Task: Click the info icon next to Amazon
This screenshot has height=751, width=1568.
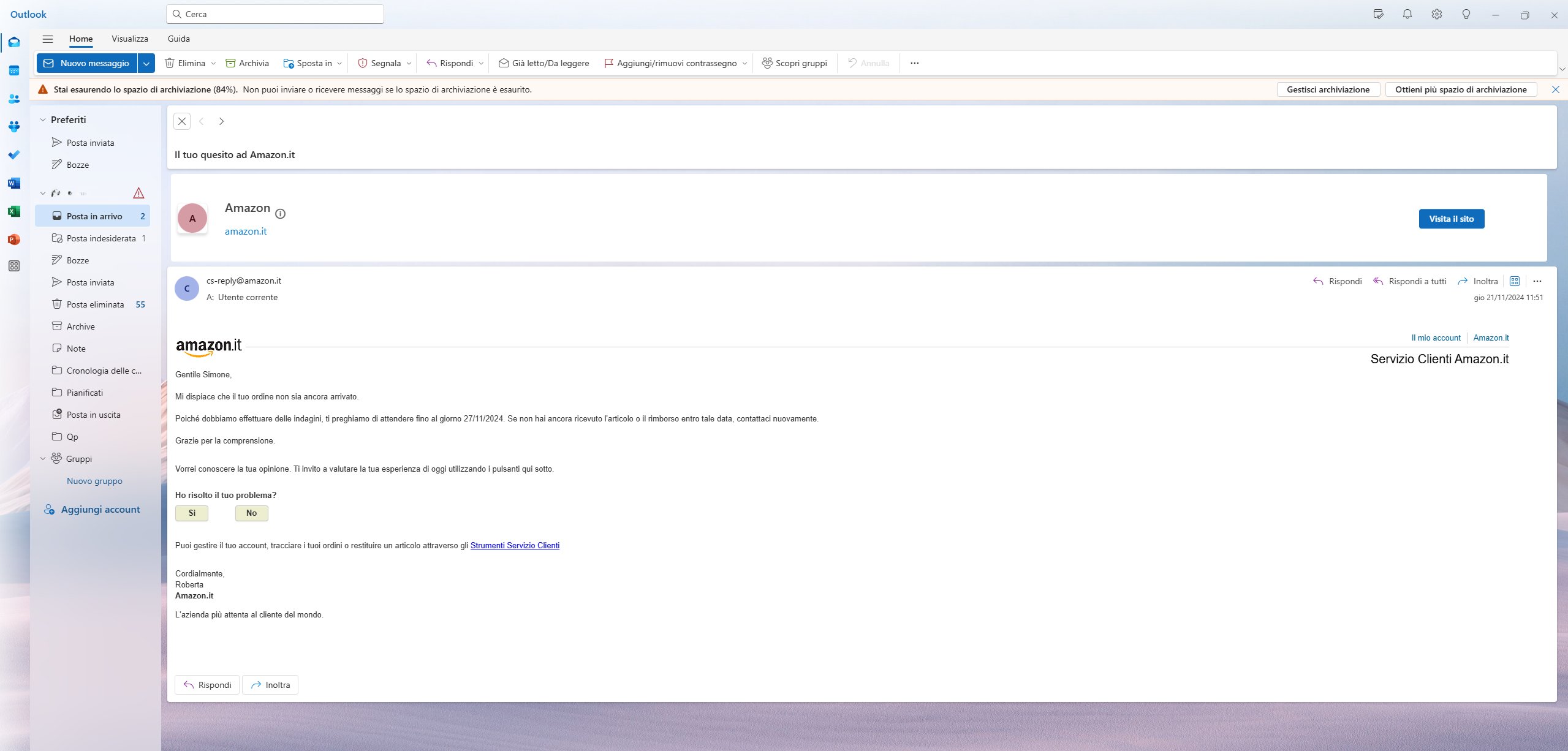Action: point(281,214)
